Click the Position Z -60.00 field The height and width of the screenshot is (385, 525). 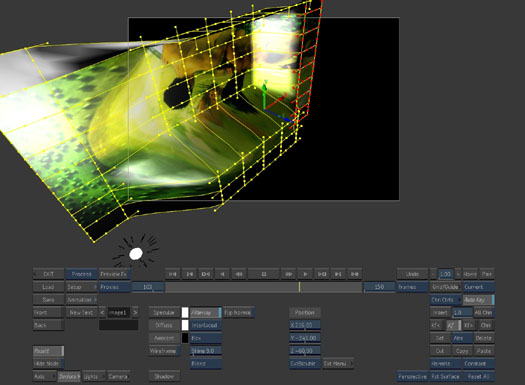305,351
